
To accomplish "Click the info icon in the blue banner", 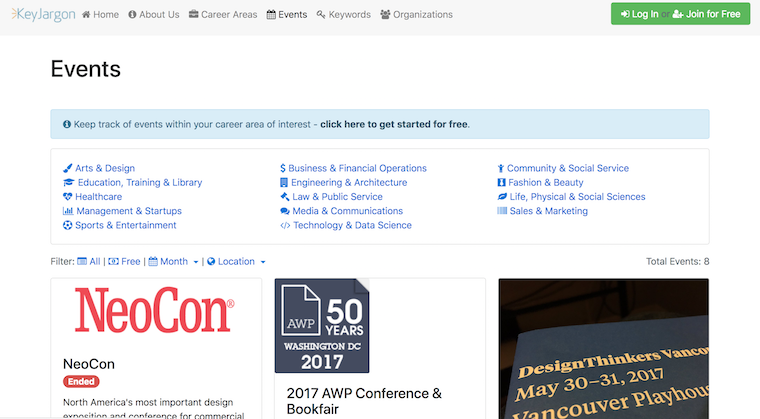I will (67, 124).
